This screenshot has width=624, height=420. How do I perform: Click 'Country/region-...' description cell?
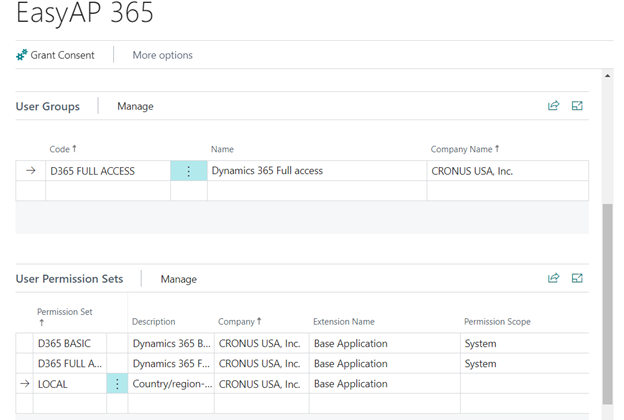[x=171, y=384]
